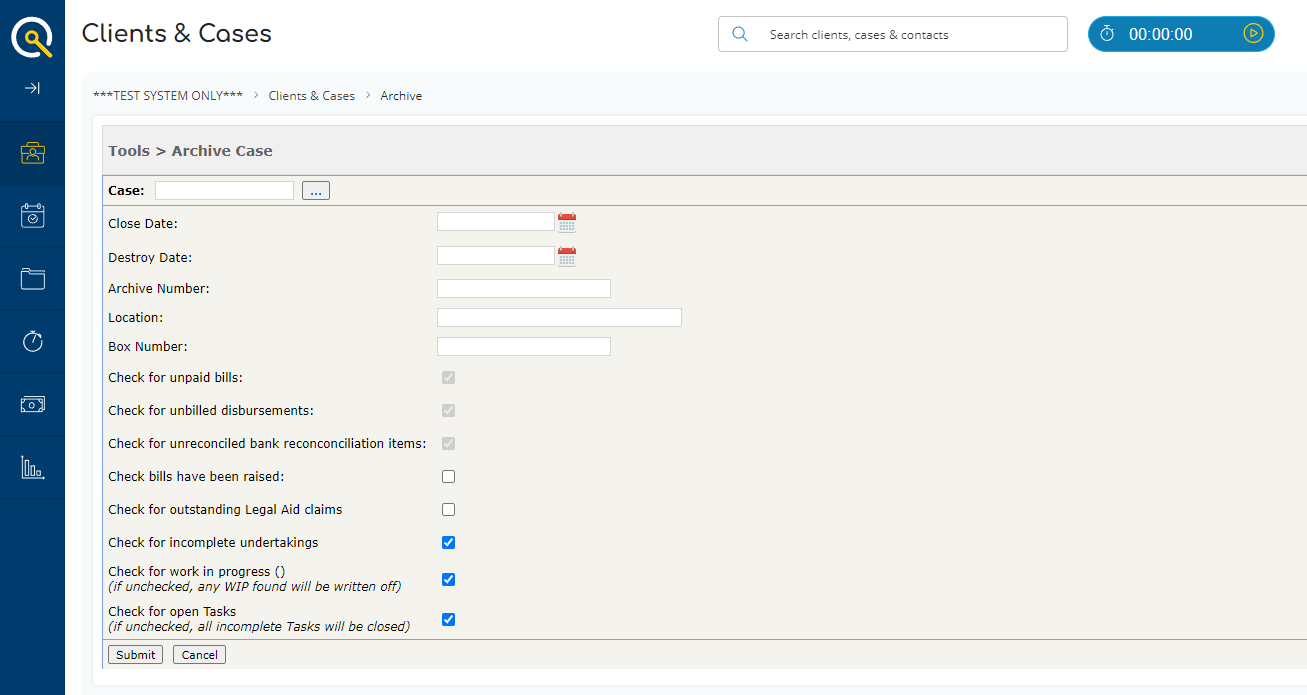1307x695 pixels.
Task: Open Destroy Date calendar picker
Action: point(567,257)
